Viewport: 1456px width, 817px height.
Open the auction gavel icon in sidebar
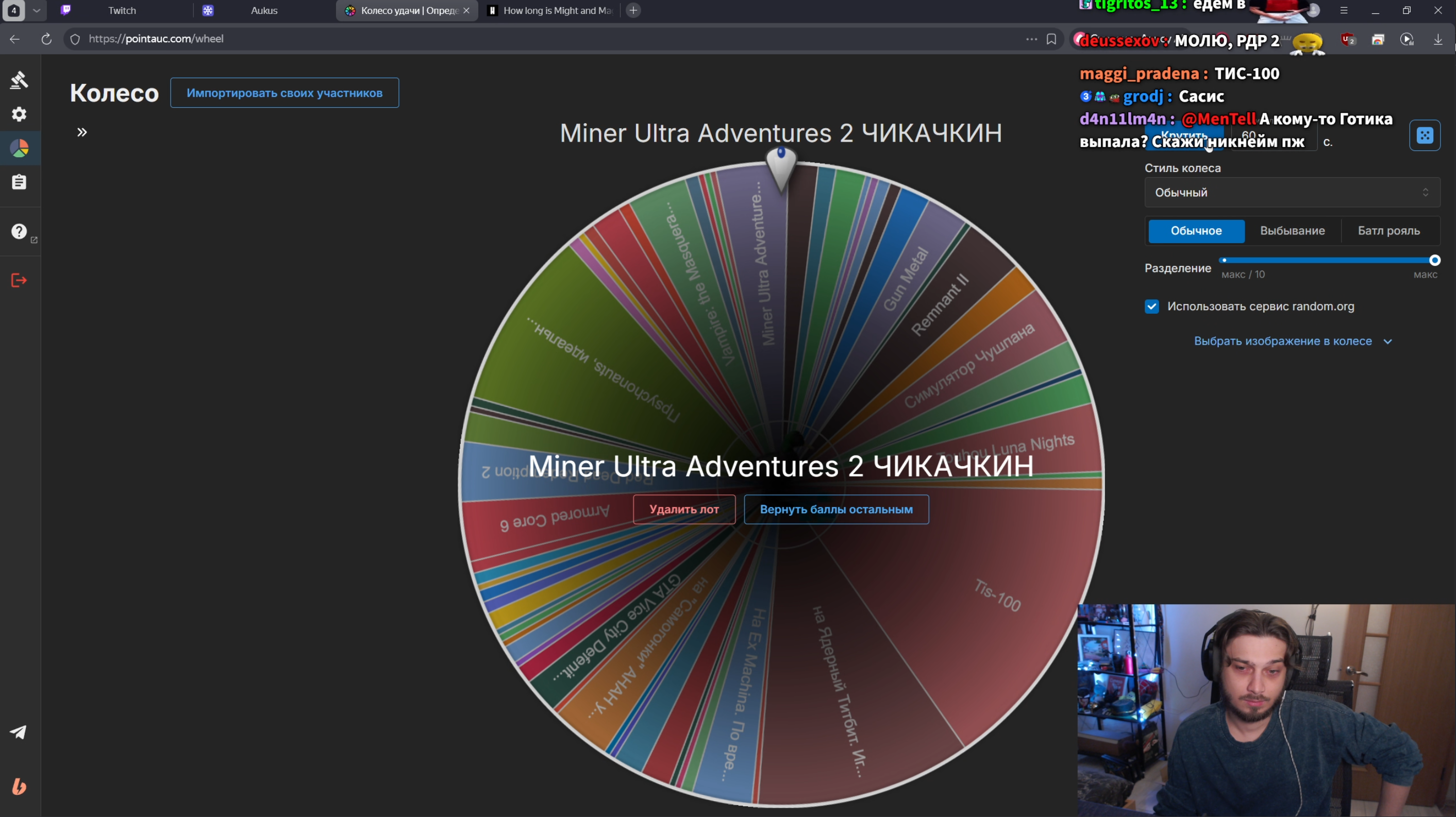(x=19, y=80)
